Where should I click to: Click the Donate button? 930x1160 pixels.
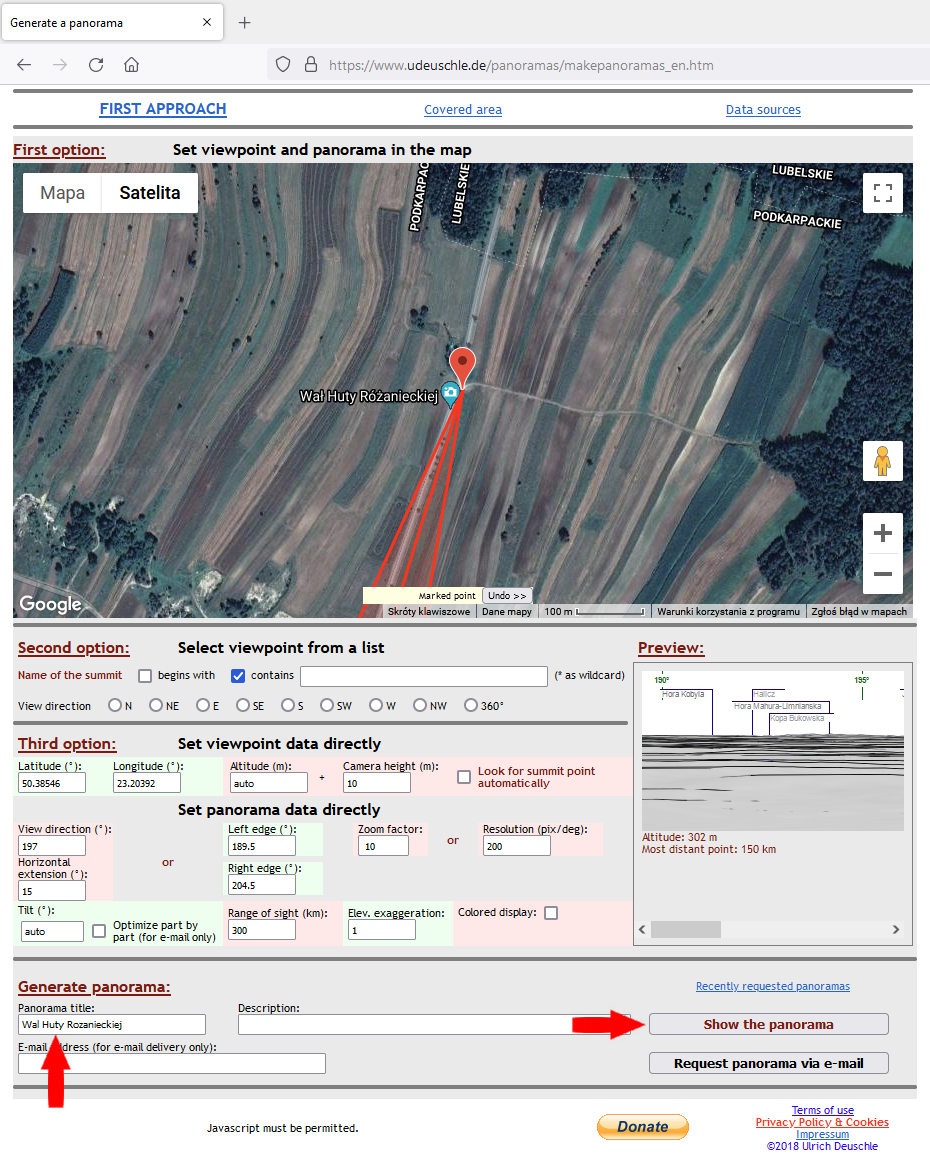(642, 1127)
